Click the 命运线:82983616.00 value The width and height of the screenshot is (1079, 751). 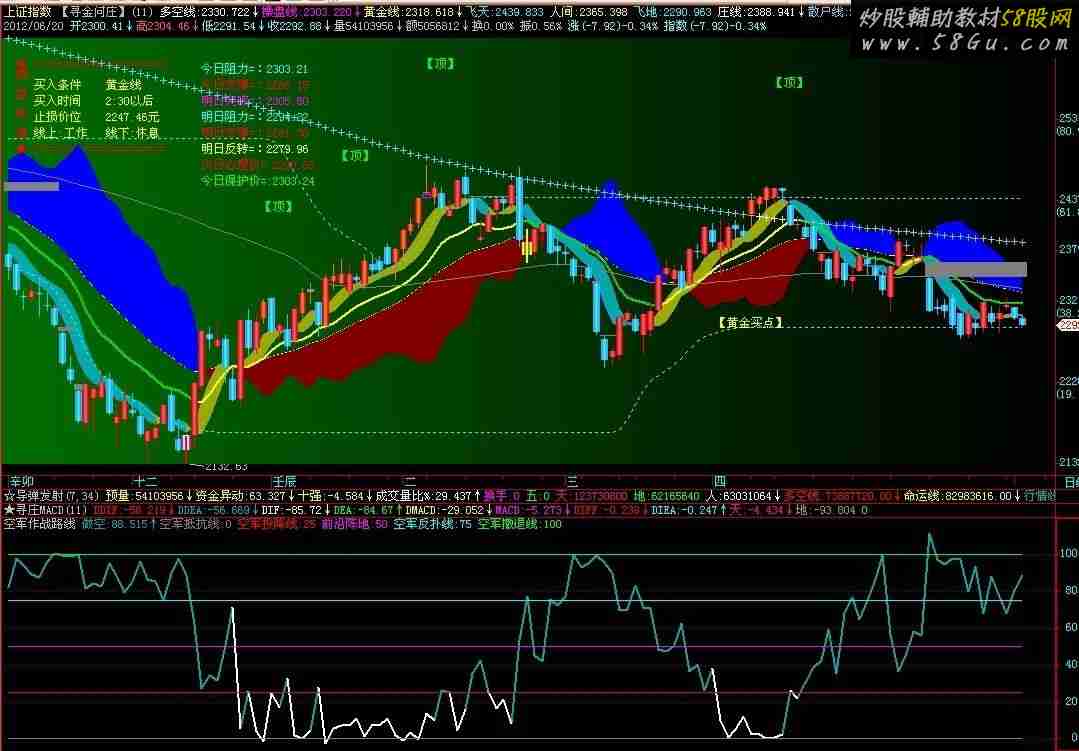click(958, 496)
